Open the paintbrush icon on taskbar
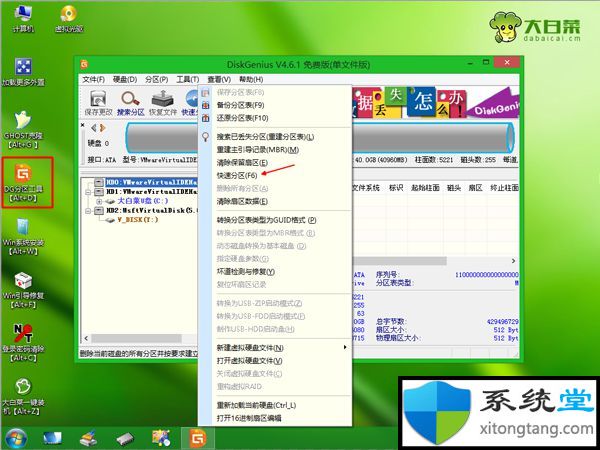The height and width of the screenshot is (450, 600). pyautogui.click(x=88, y=439)
